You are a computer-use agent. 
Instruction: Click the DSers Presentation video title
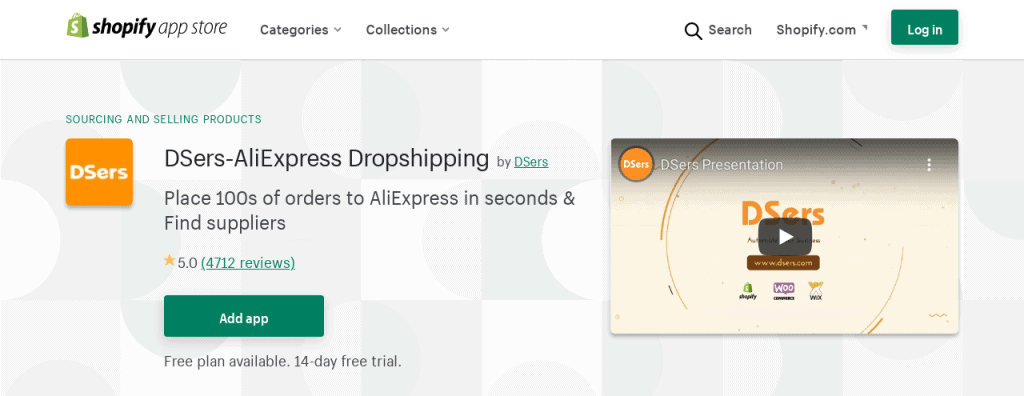722,165
